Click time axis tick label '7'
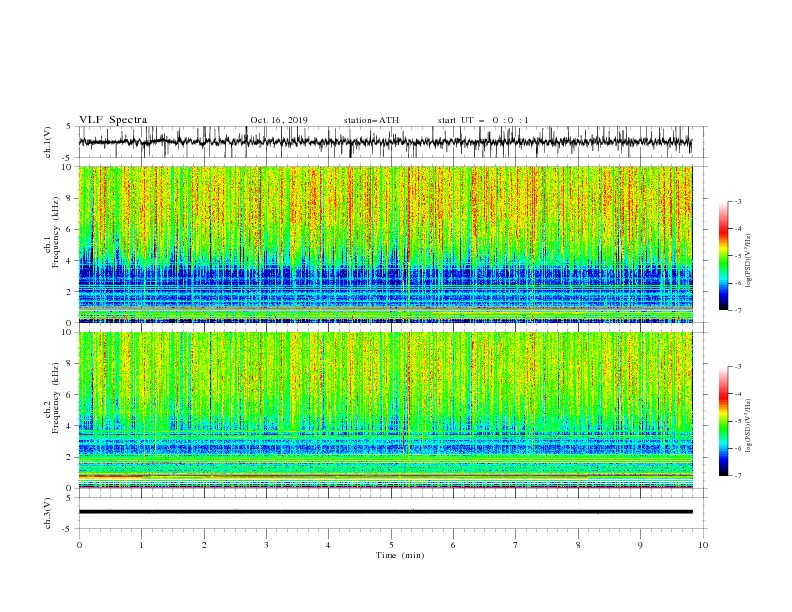The height and width of the screenshot is (612, 792). click(516, 545)
